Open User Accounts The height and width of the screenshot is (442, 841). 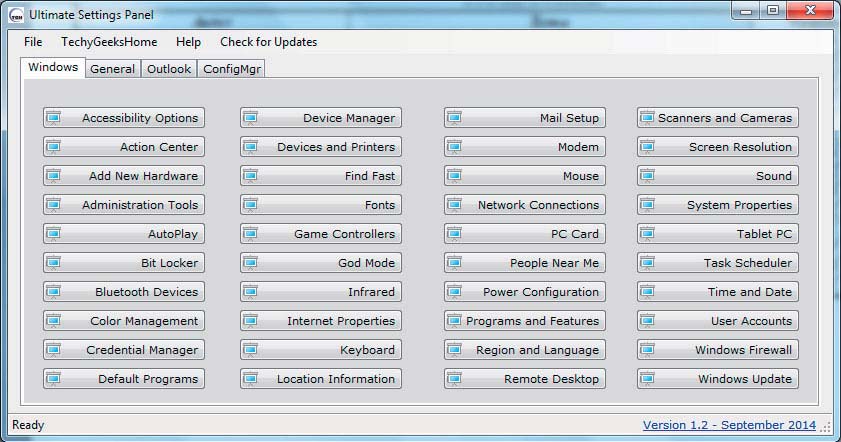[x=718, y=320]
